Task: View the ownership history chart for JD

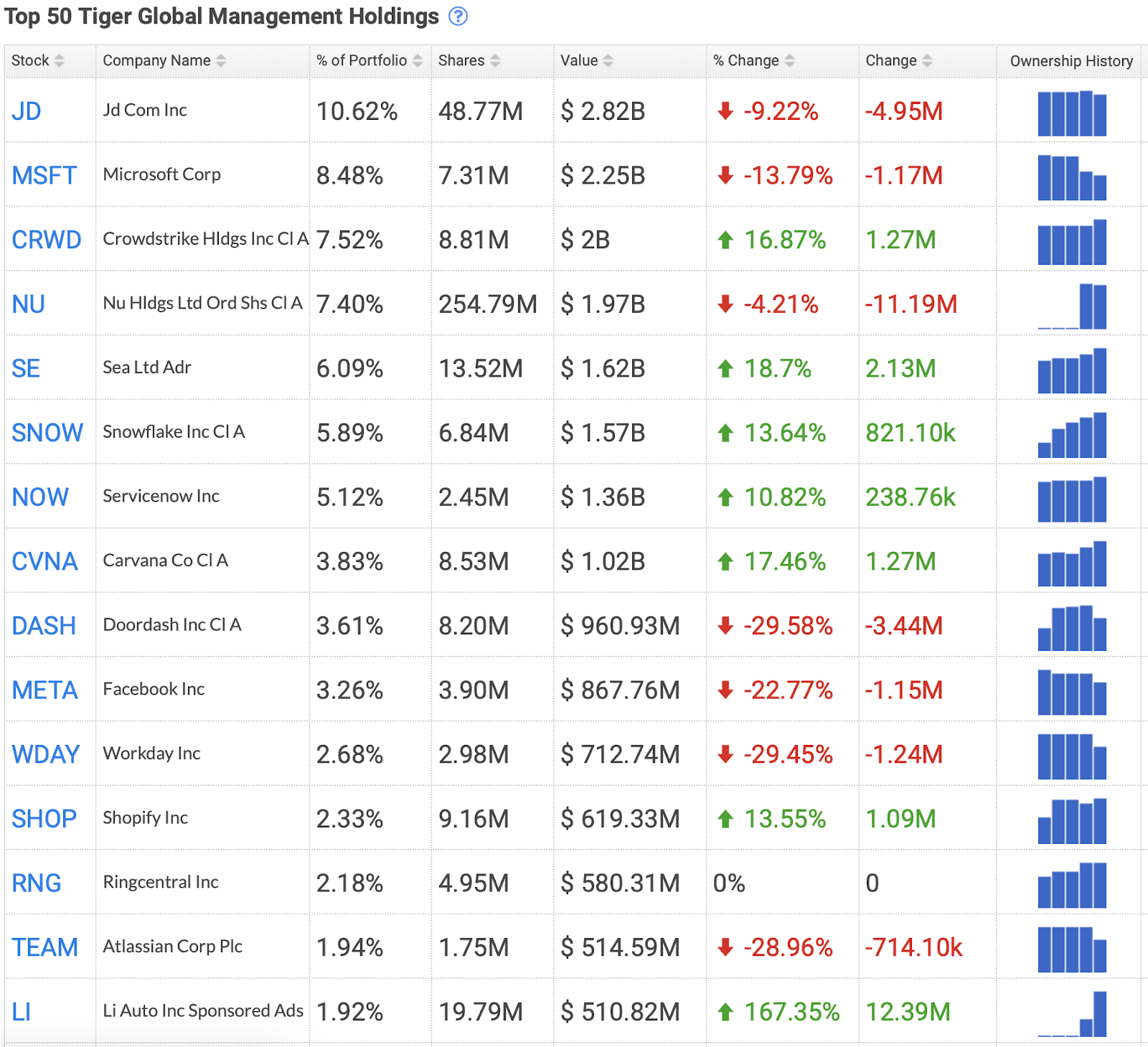Action: click(1072, 113)
